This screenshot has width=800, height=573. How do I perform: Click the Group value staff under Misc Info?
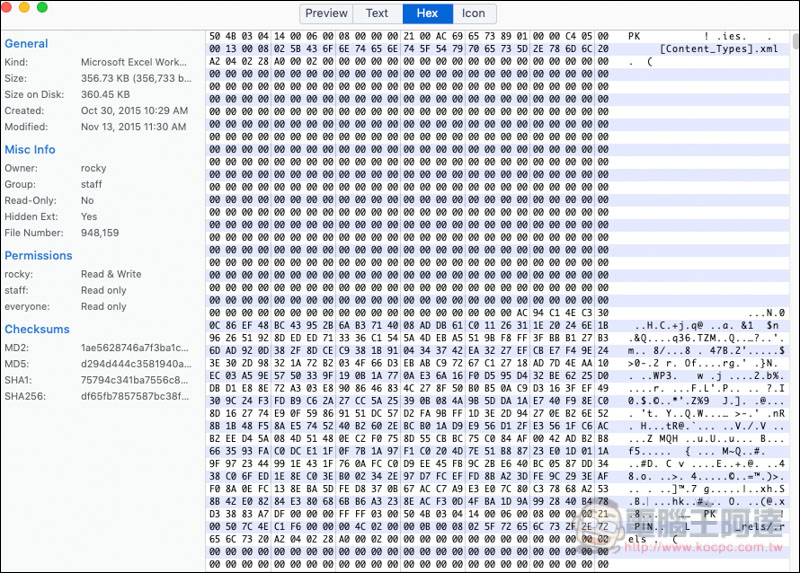tap(91, 184)
